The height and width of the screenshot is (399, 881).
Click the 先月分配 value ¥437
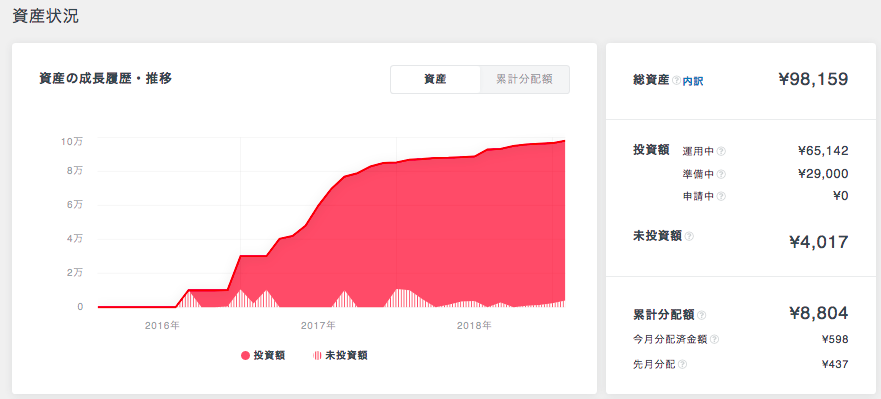pos(835,364)
